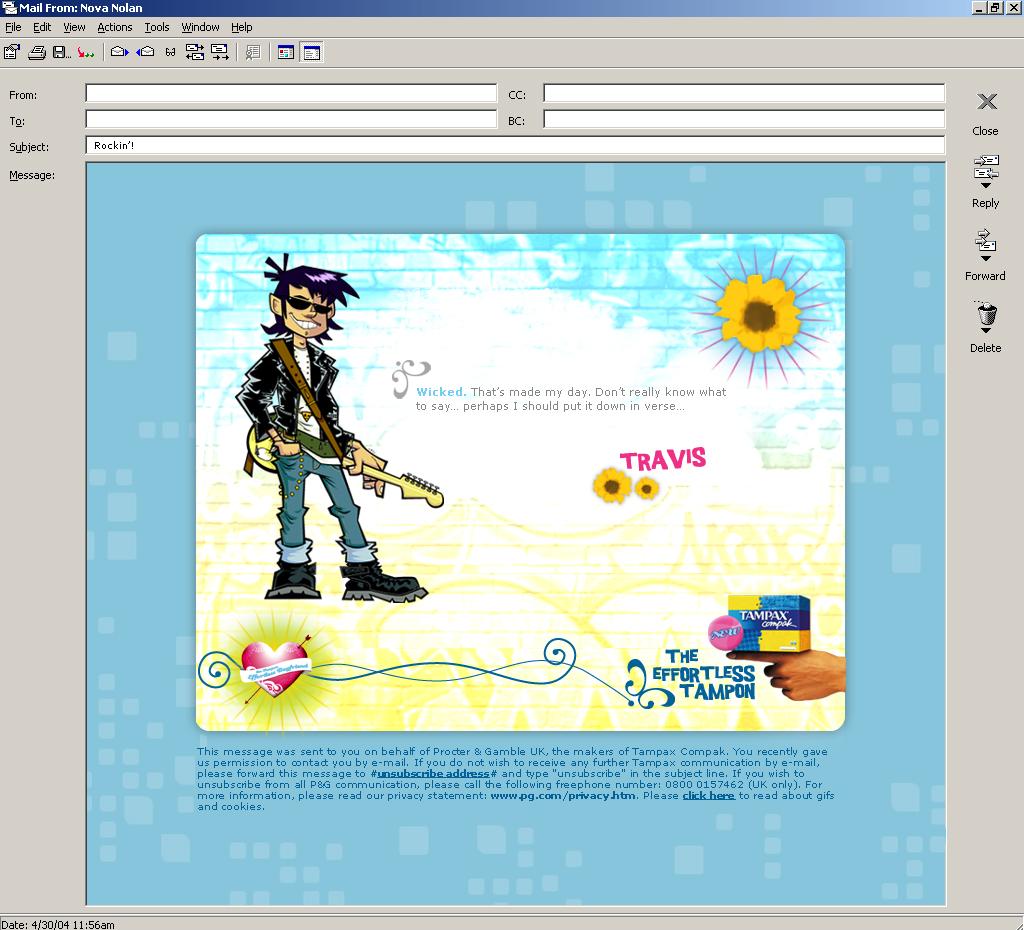Image resolution: width=1024 pixels, height=930 pixels.
Task: Open the File menu
Action: 13,27
